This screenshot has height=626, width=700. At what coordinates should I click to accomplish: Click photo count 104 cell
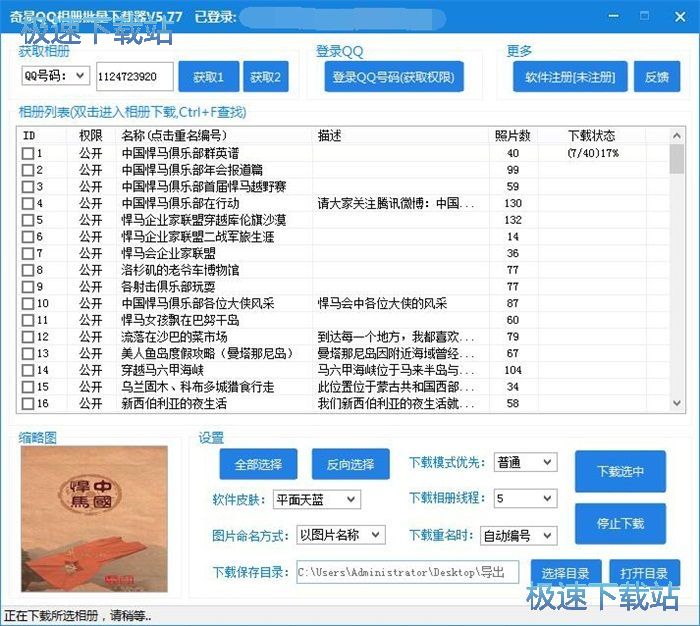tap(513, 371)
